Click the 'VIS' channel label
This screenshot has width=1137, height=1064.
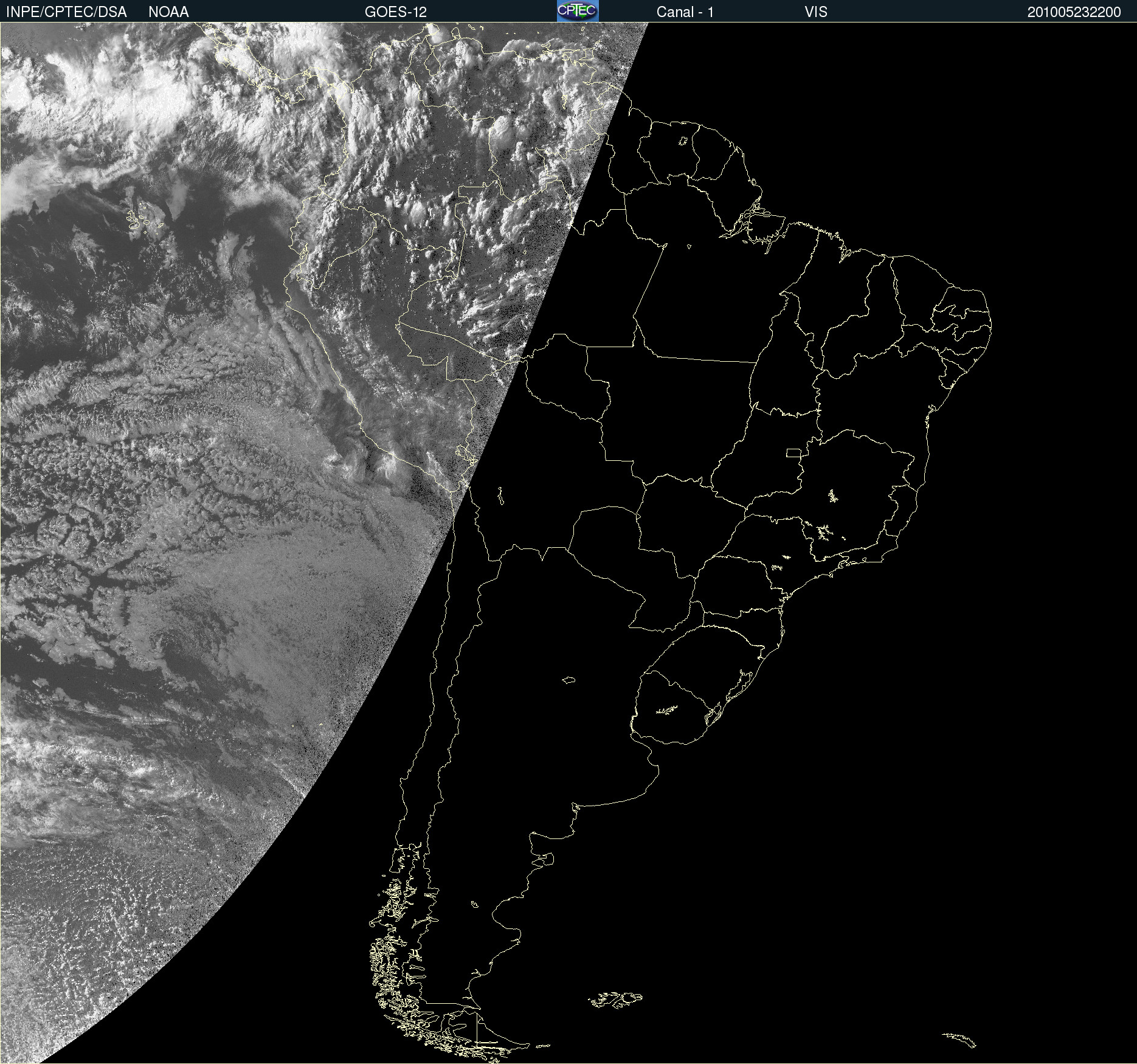(816, 12)
